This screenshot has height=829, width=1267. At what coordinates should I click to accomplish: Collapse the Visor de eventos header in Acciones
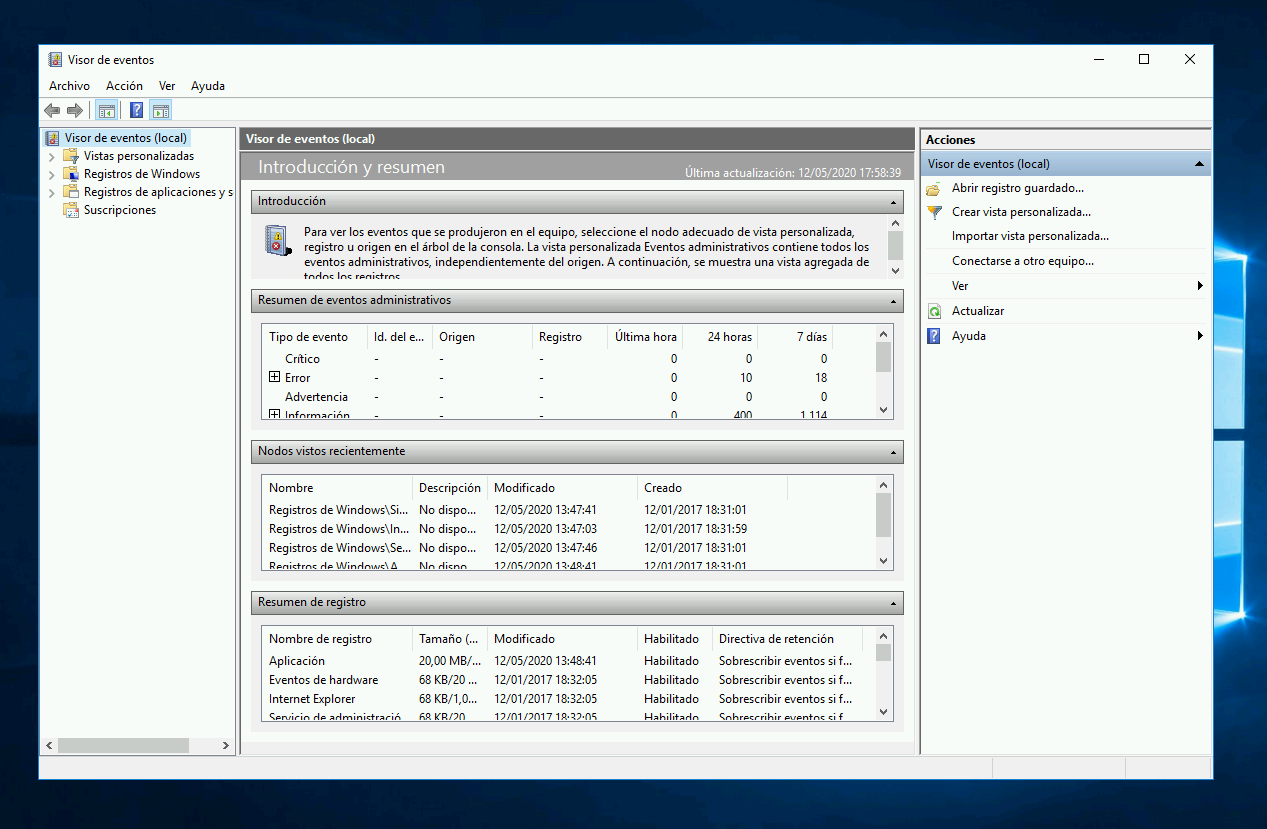click(x=1199, y=162)
